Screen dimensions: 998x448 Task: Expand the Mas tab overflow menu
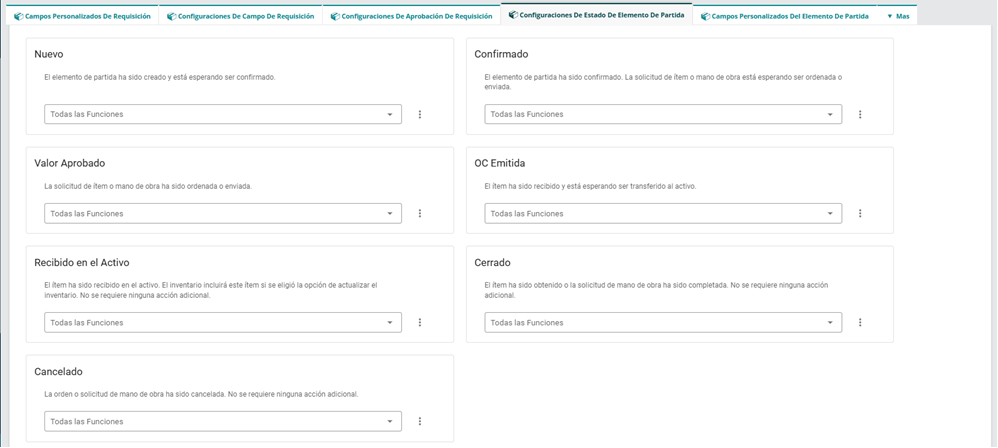897,16
